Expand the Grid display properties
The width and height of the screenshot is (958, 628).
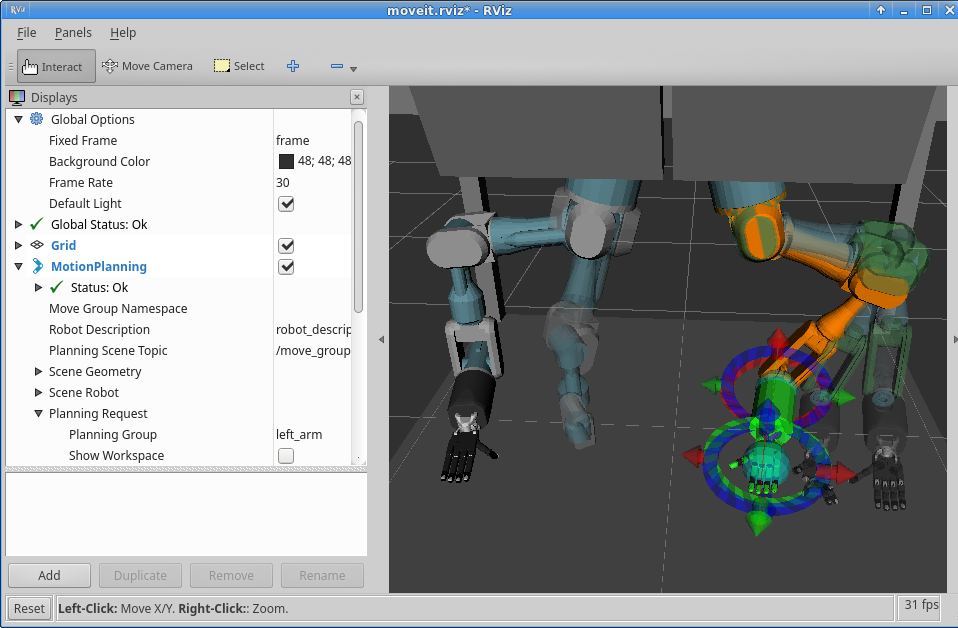(x=18, y=245)
